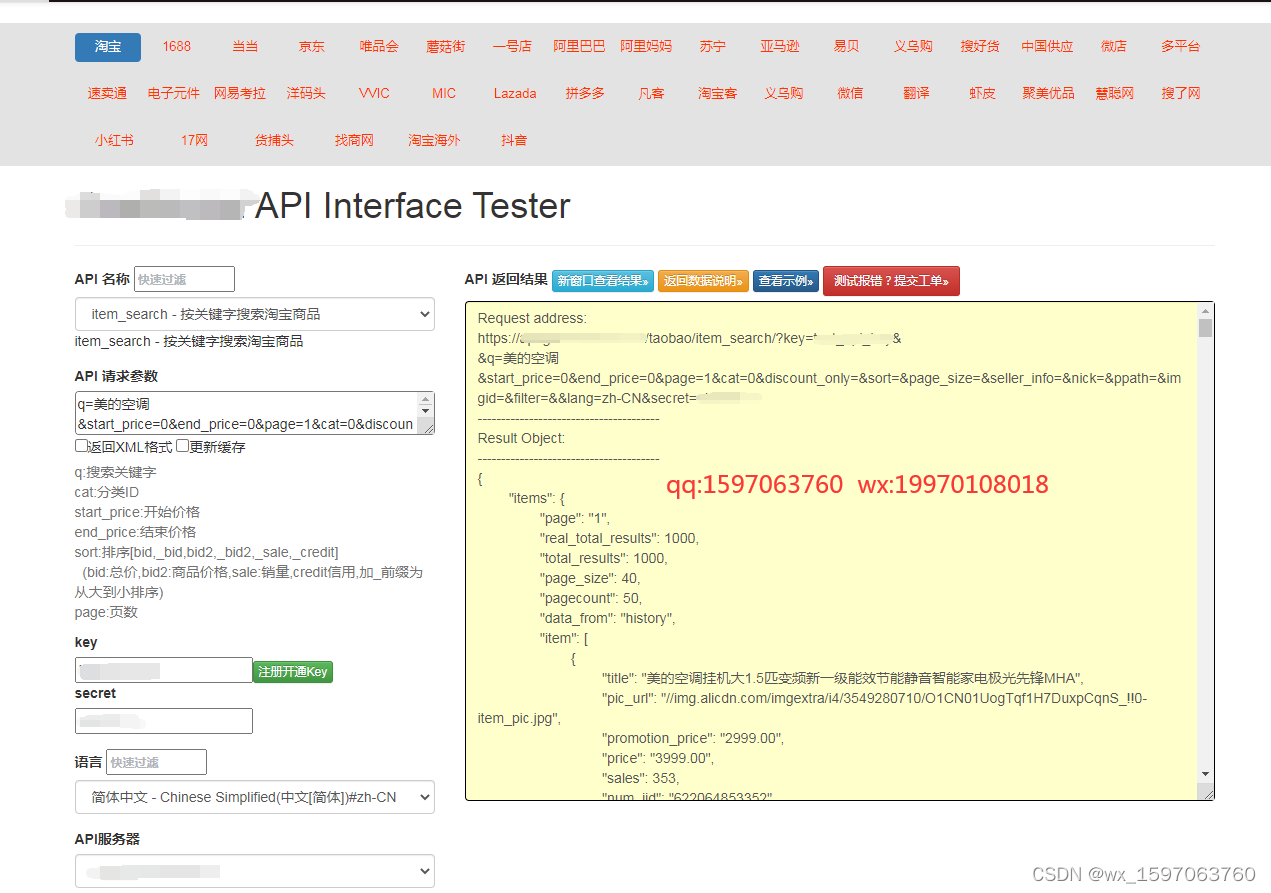Open the 洋码头 tab
The height and width of the screenshot is (893, 1271).
pos(306,94)
